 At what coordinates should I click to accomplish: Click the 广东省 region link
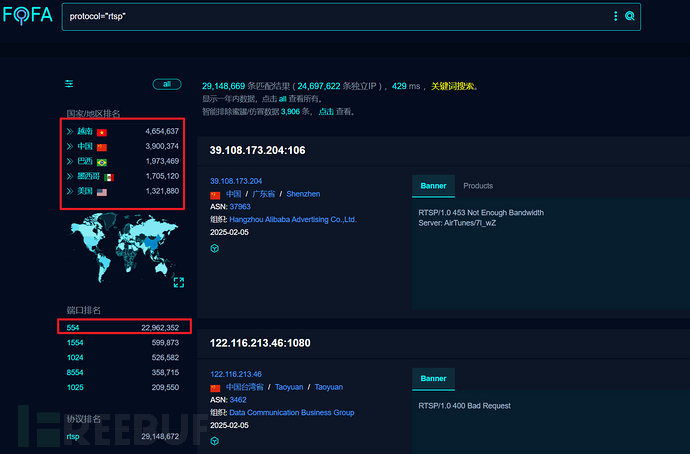point(264,194)
